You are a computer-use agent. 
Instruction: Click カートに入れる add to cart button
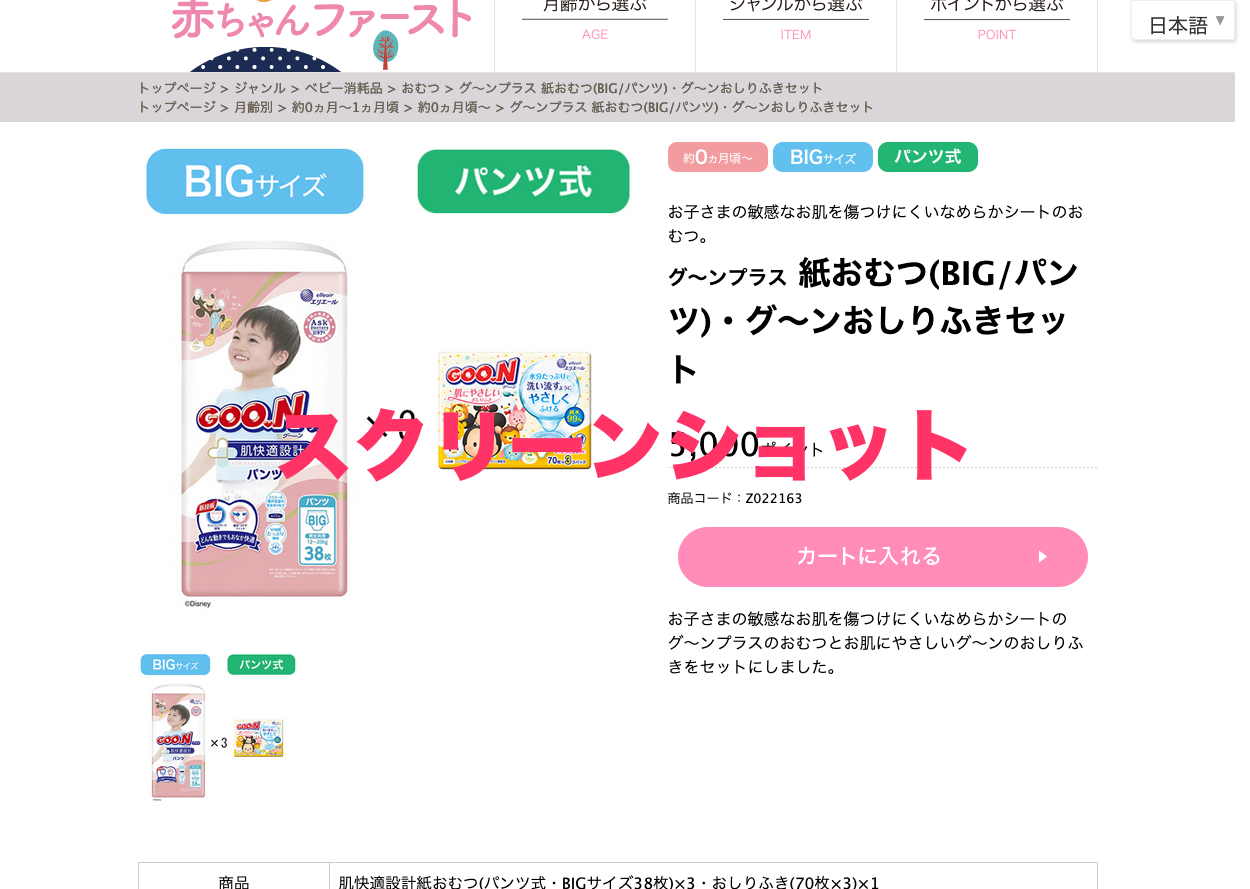883,557
